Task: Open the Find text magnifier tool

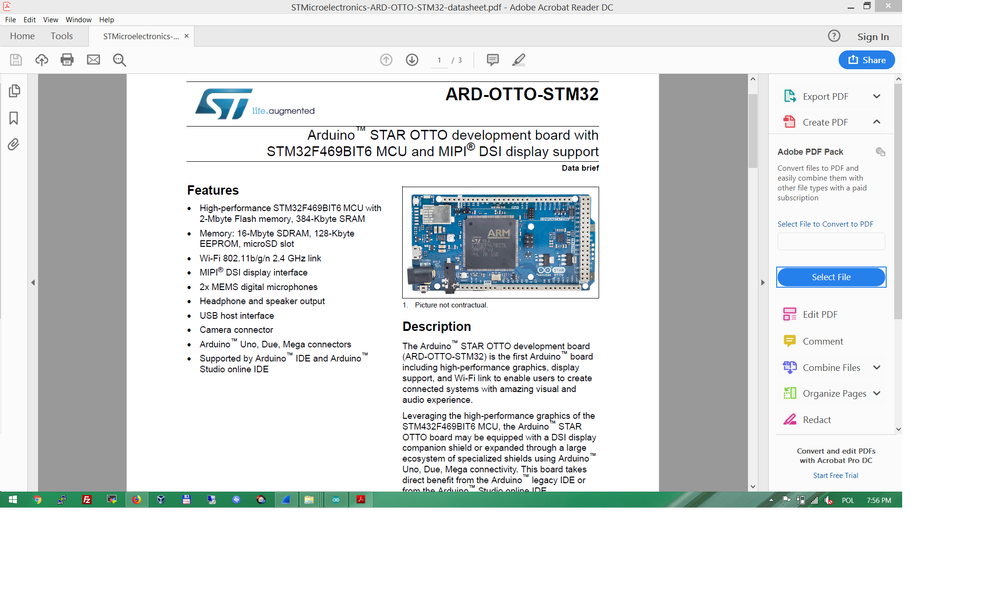Action: pos(119,60)
